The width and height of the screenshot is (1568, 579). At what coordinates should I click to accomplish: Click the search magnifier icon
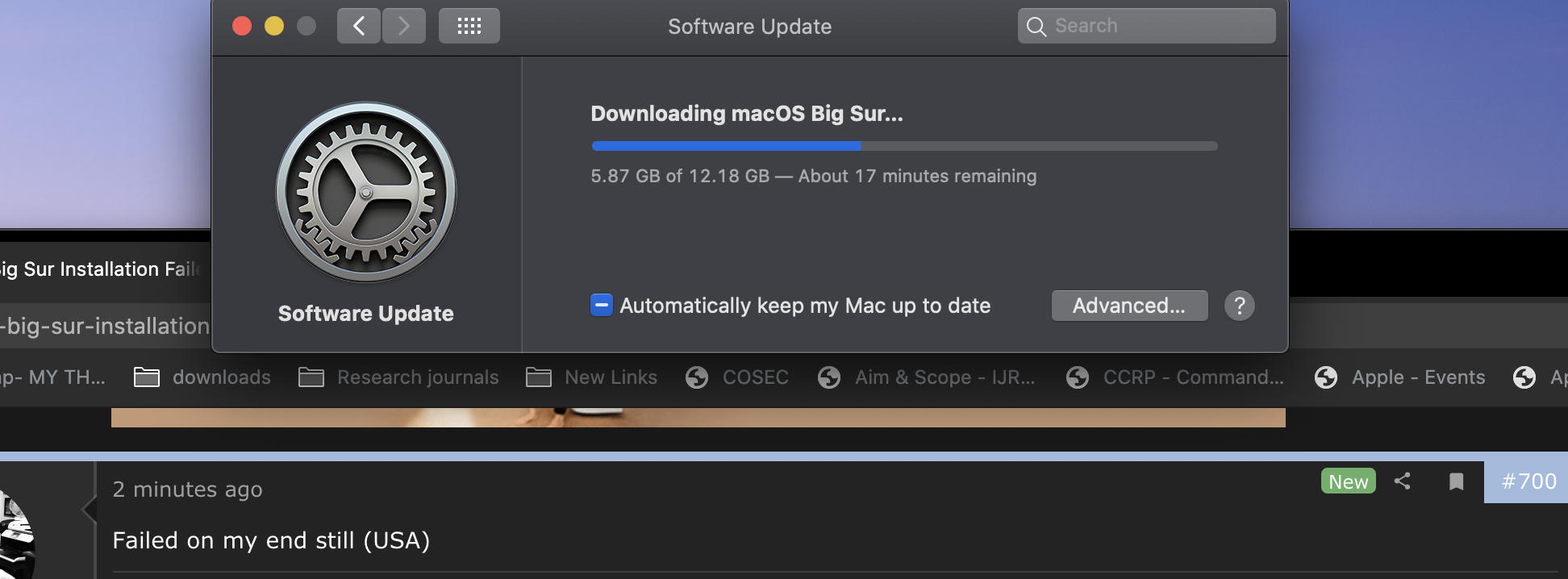1036,27
